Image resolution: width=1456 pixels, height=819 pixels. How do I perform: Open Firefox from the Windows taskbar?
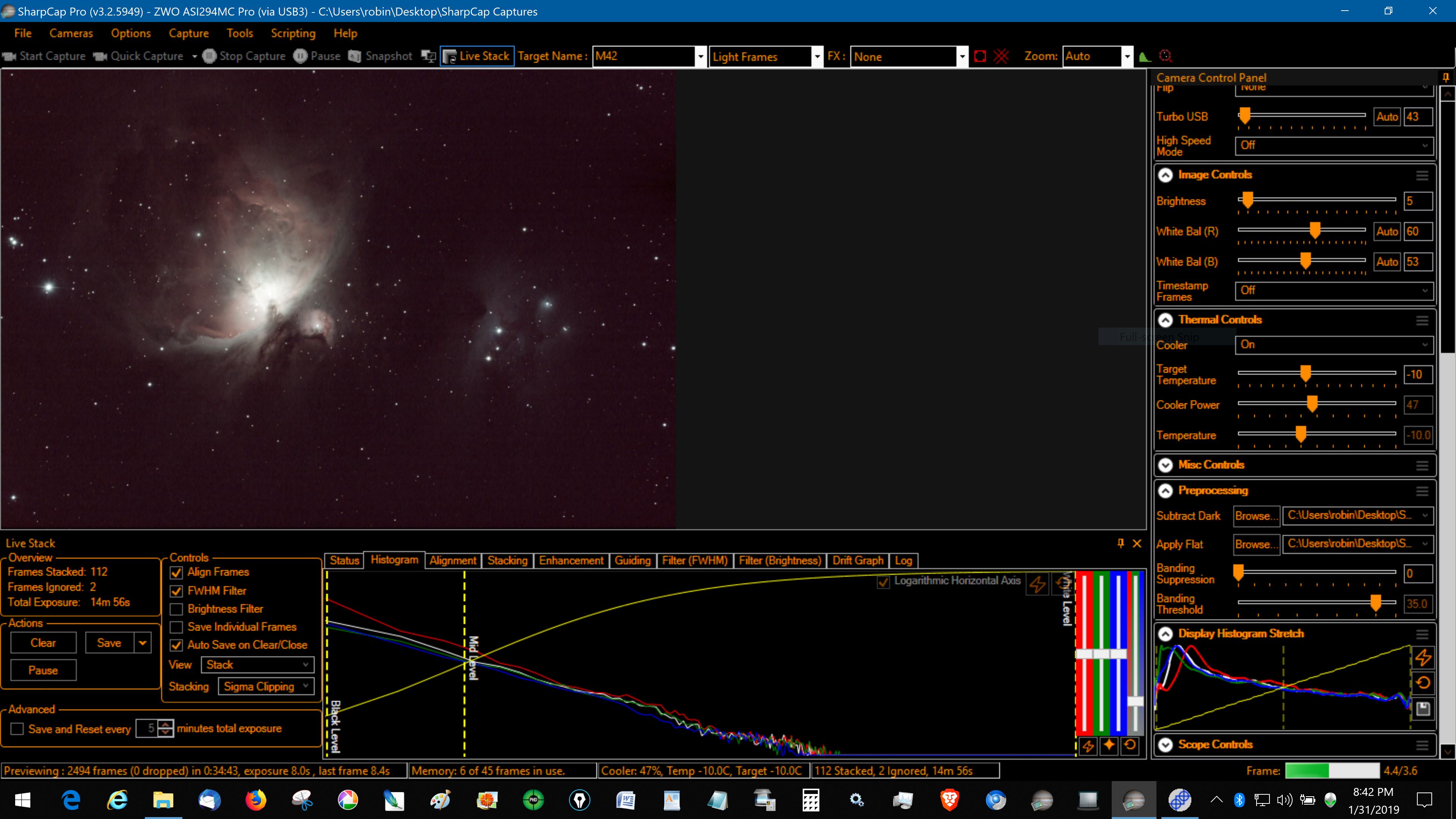[256, 800]
